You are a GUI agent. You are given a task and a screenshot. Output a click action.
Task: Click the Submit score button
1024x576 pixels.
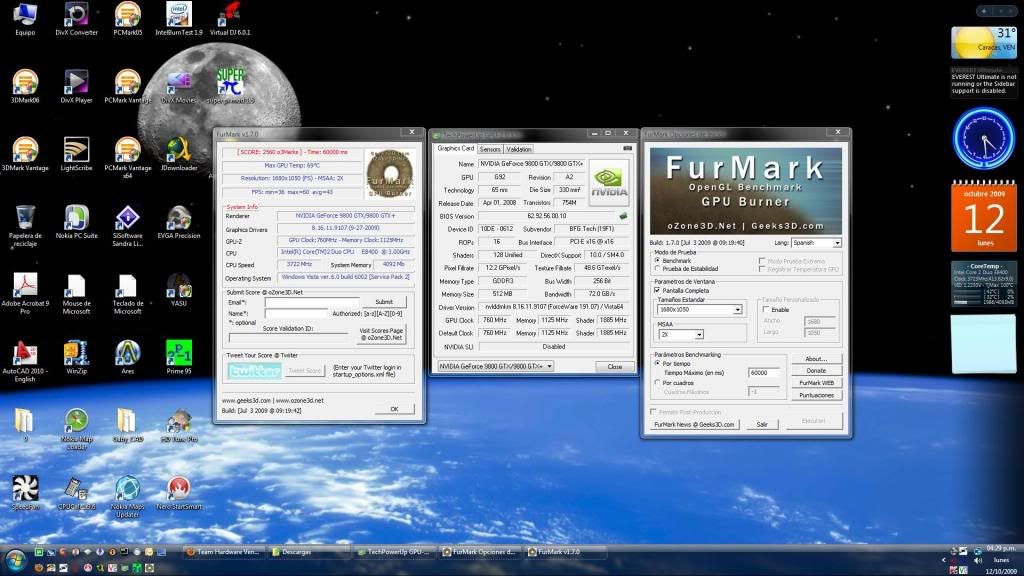point(384,302)
